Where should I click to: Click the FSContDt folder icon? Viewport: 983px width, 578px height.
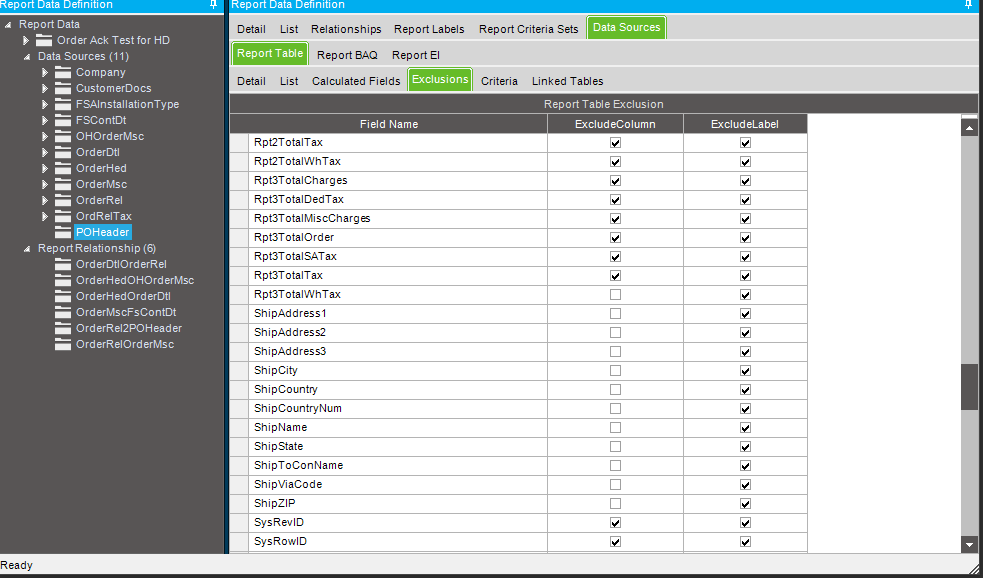(x=63, y=120)
